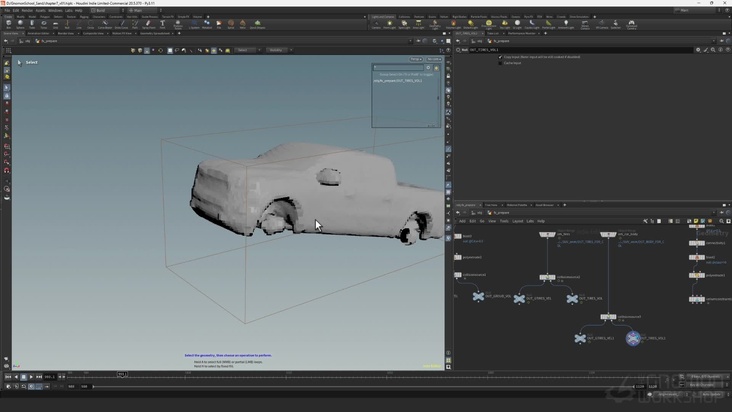Open the Build desktop dropdown
This screenshot has height=412, width=732.
[106, 10]
